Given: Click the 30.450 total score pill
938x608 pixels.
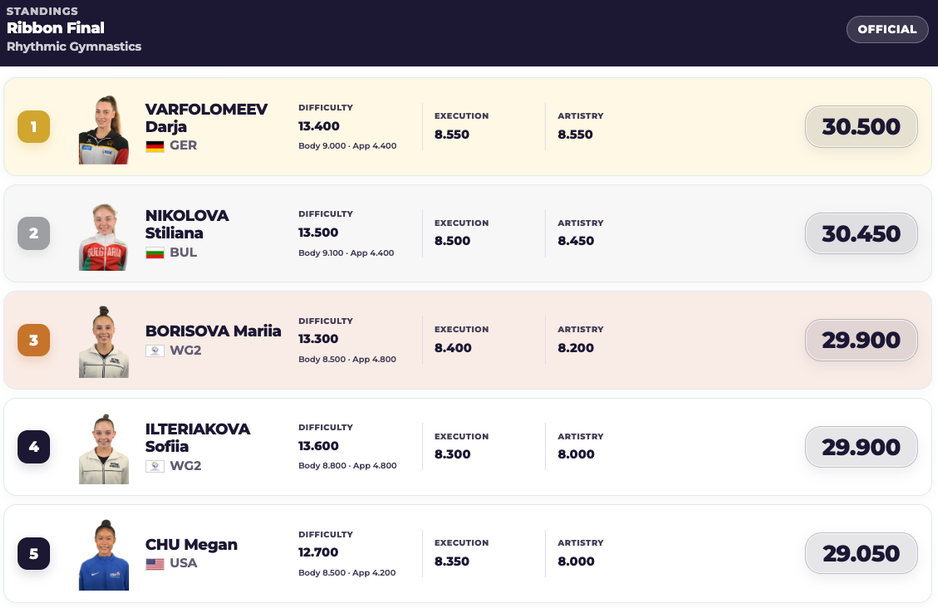Looking at the screenshot, I should (x=861, y=233).
